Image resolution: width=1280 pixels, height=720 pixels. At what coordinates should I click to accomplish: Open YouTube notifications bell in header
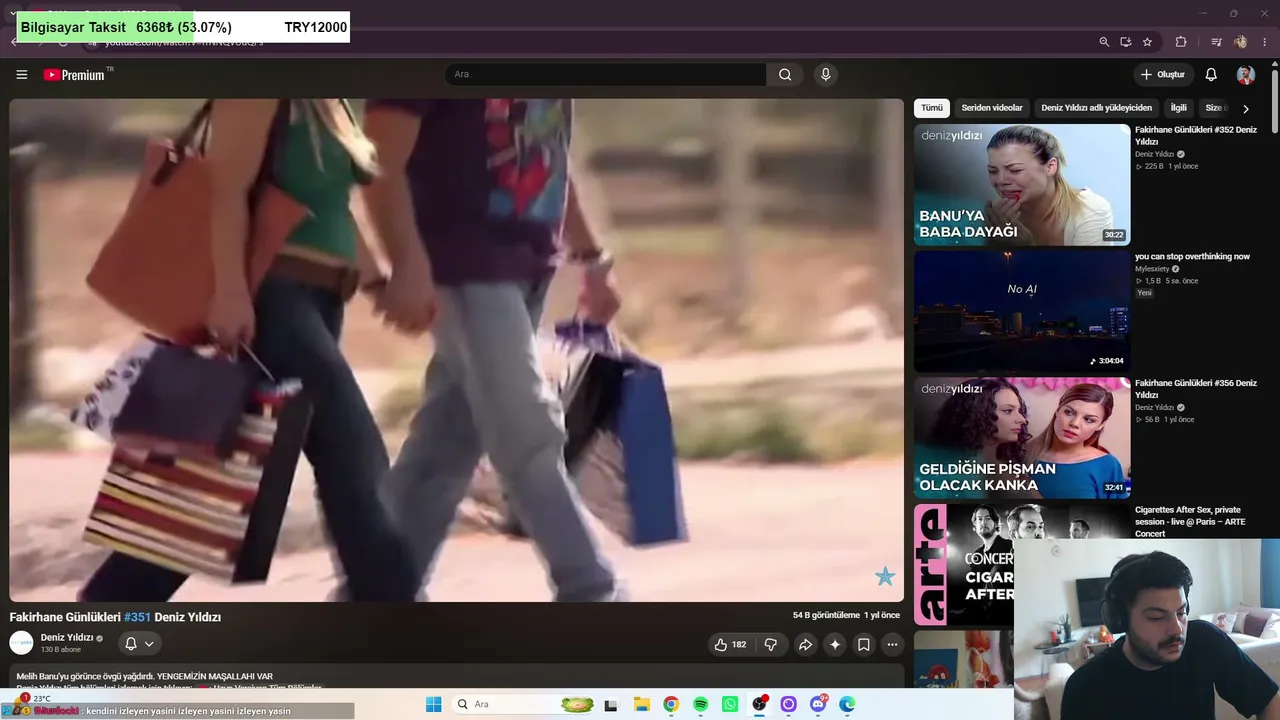[x=1211, y=75]
